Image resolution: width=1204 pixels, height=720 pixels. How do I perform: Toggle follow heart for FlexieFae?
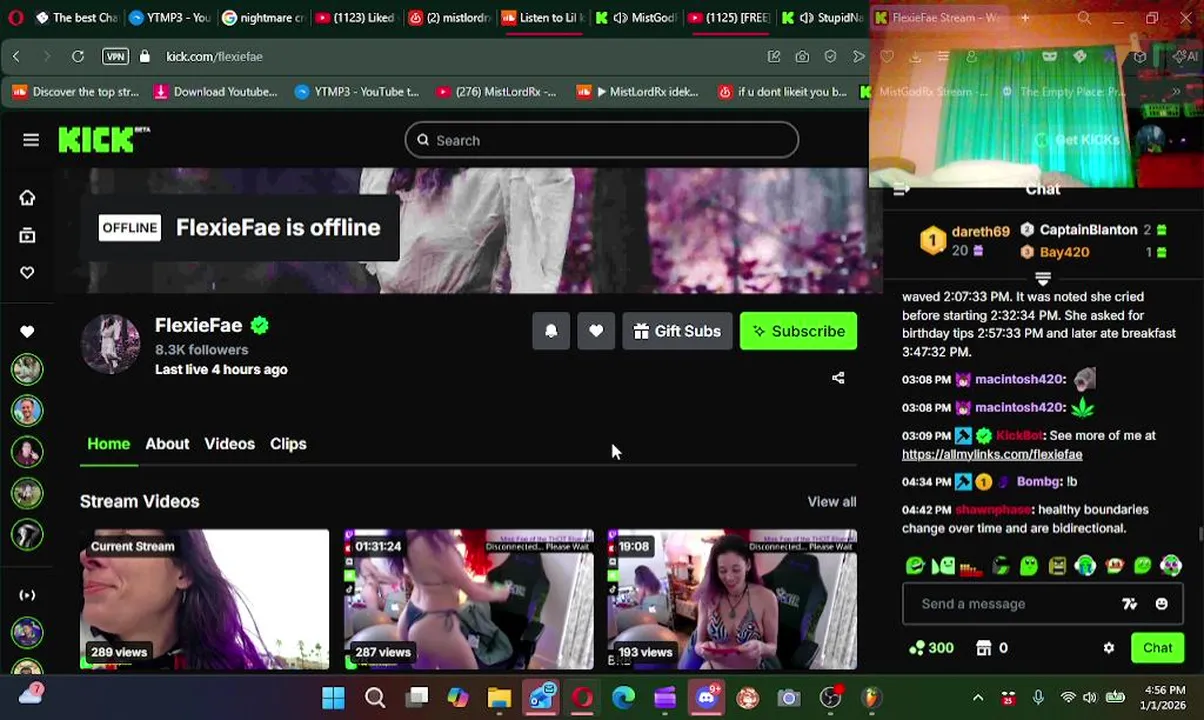596,331
